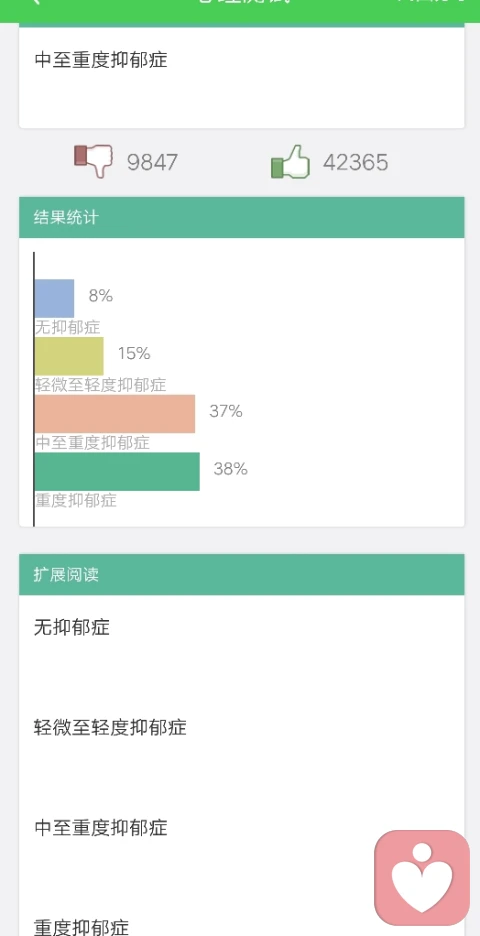The image size is (480, 936).
Task: Open the pink heart floating app icon
Action: pos(421,878)
